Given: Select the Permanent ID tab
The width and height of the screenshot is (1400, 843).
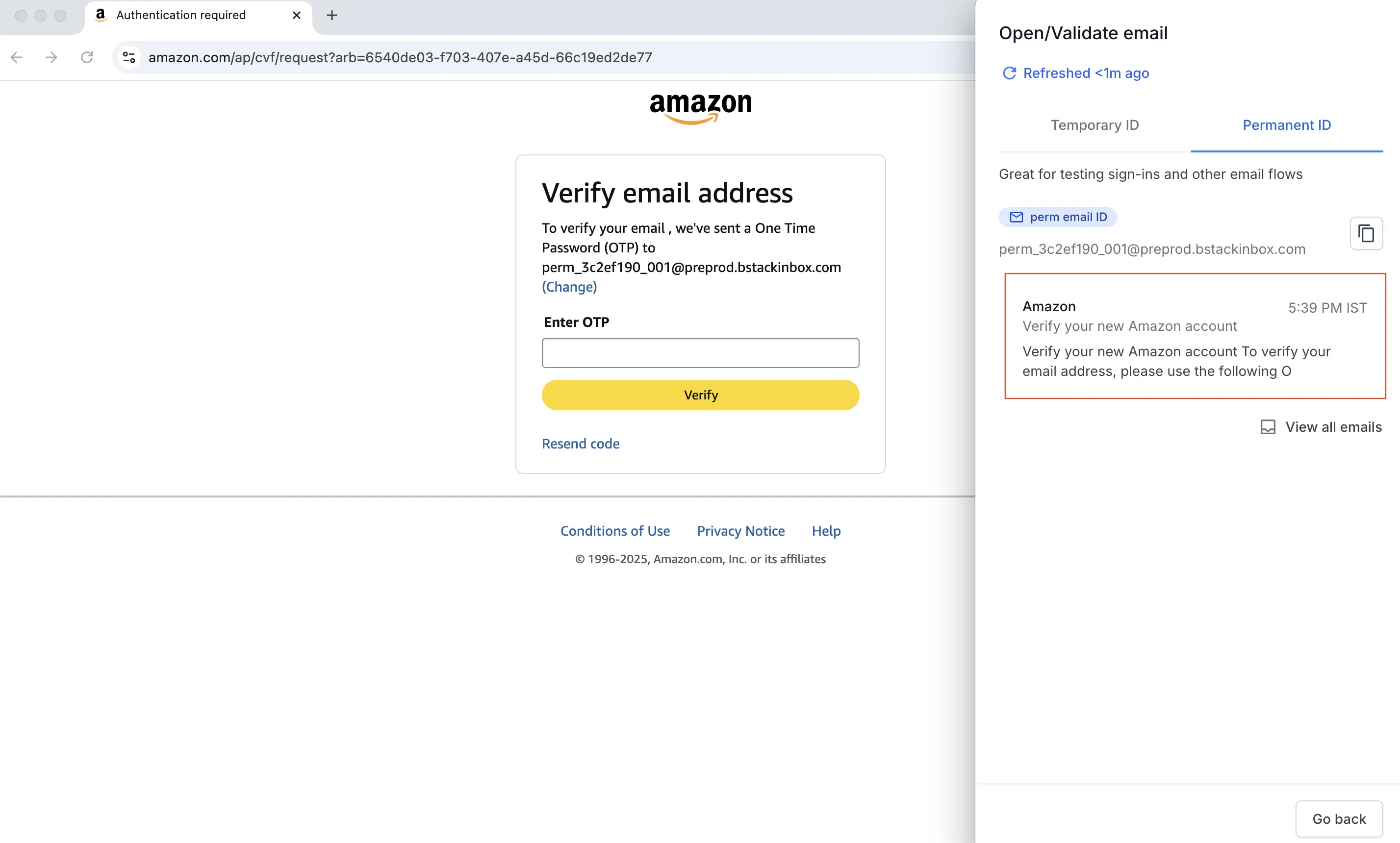Looking at the screenshot, I should point(1286,125).
